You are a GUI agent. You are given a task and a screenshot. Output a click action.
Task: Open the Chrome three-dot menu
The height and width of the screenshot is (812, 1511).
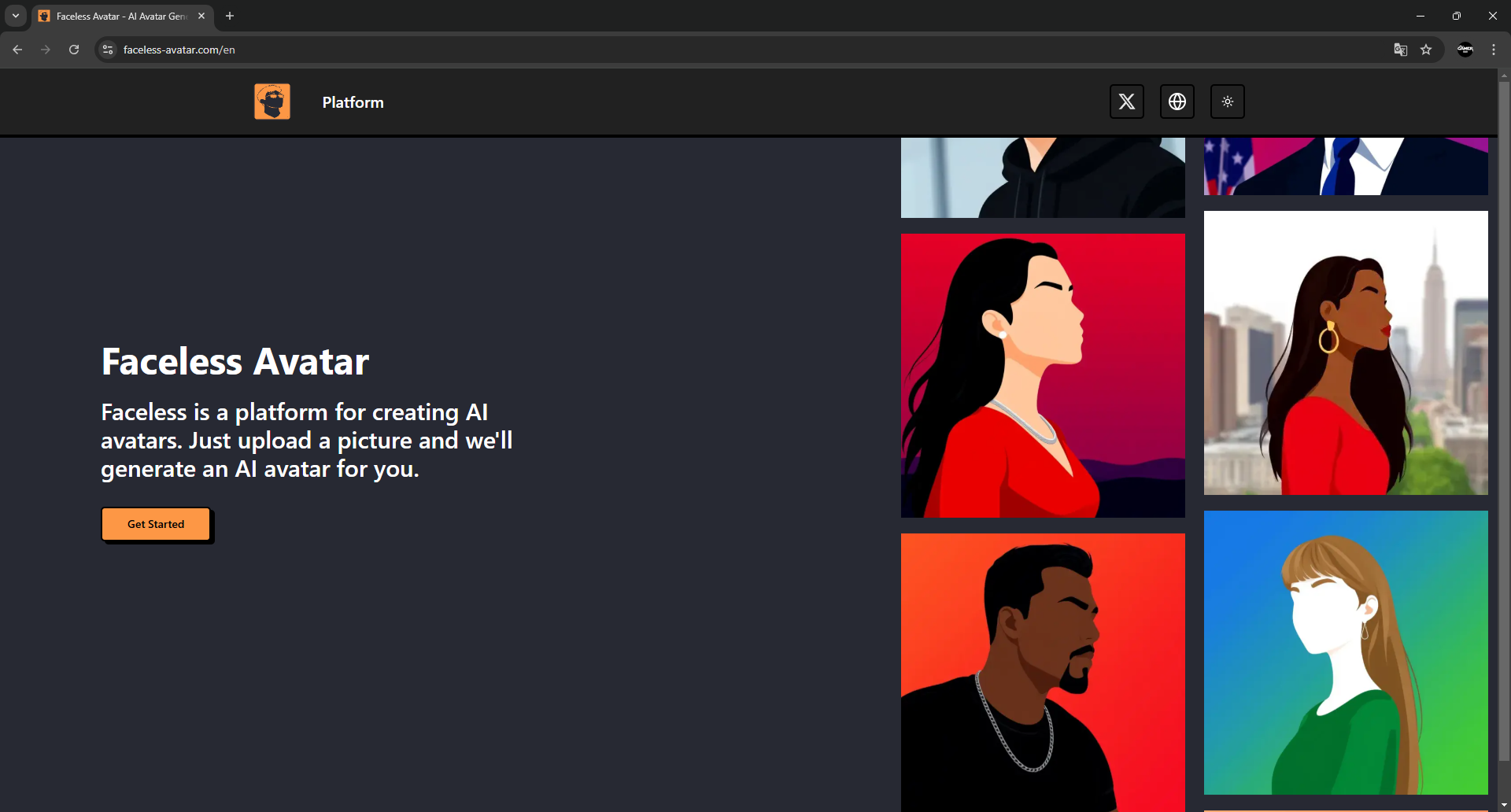[x=1494, y=50]
